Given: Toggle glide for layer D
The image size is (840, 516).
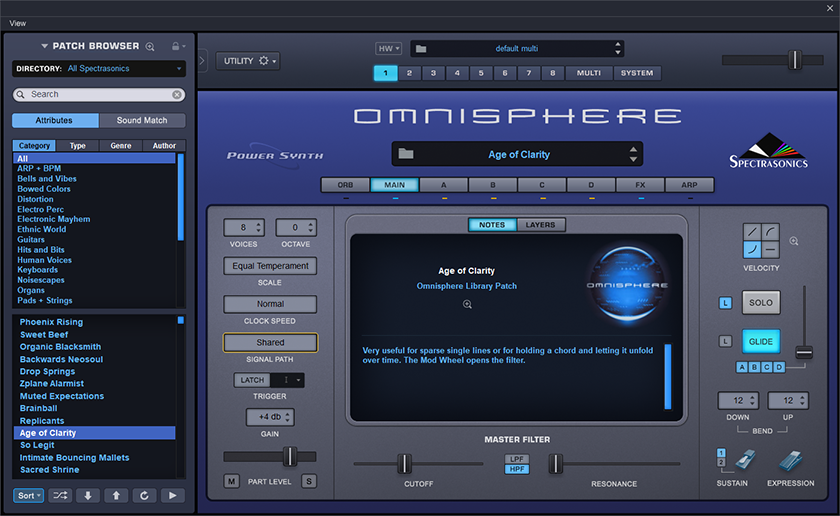Looking at the screenshot, I should 779,367.
